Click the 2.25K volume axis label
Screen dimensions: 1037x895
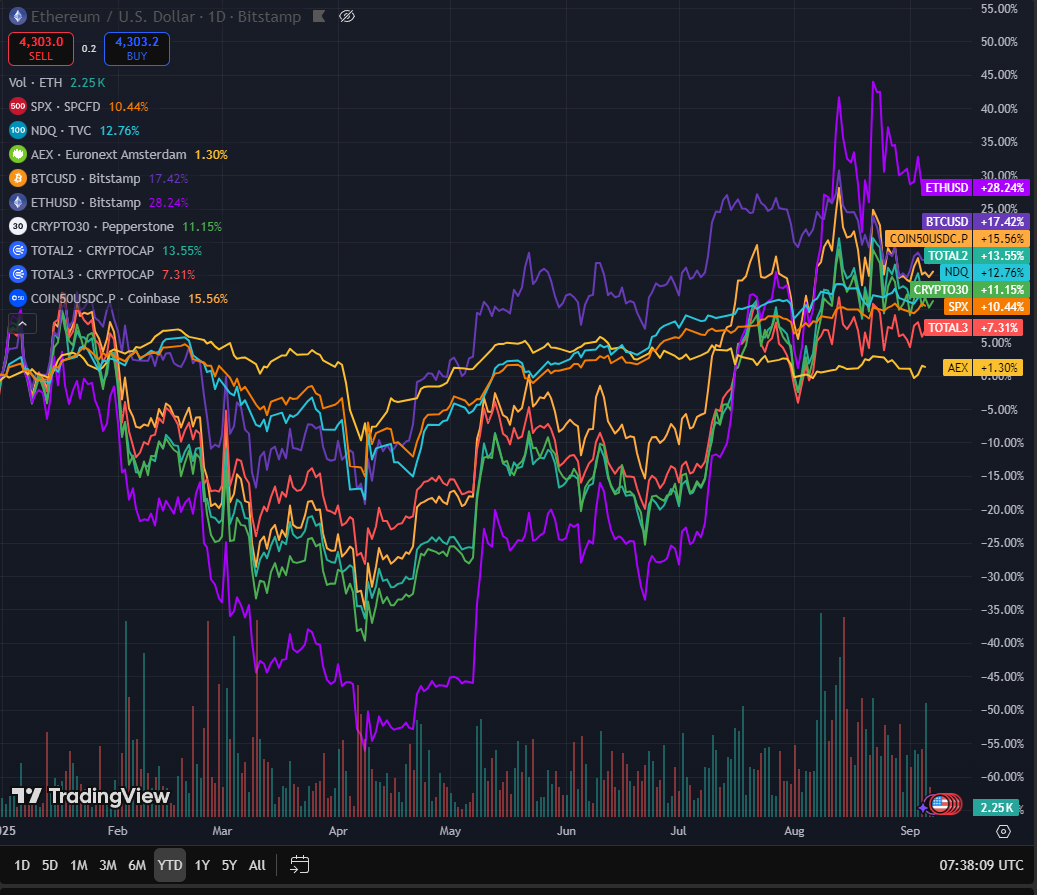996,808
